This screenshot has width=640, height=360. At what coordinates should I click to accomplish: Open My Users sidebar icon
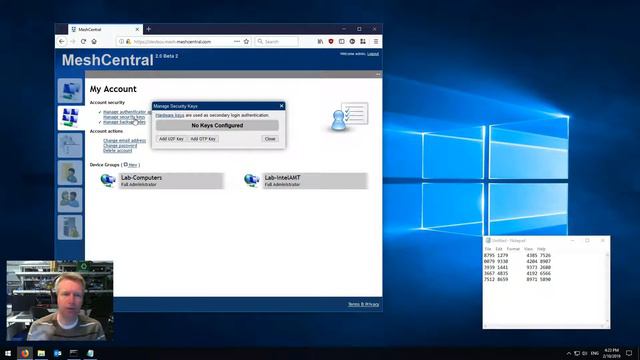[x=70, y=200]
